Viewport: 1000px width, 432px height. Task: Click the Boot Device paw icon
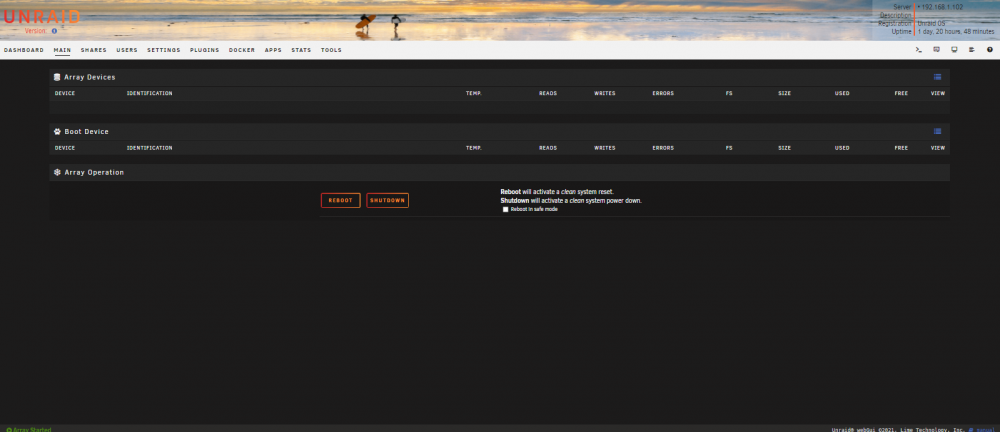pos(57,131)
